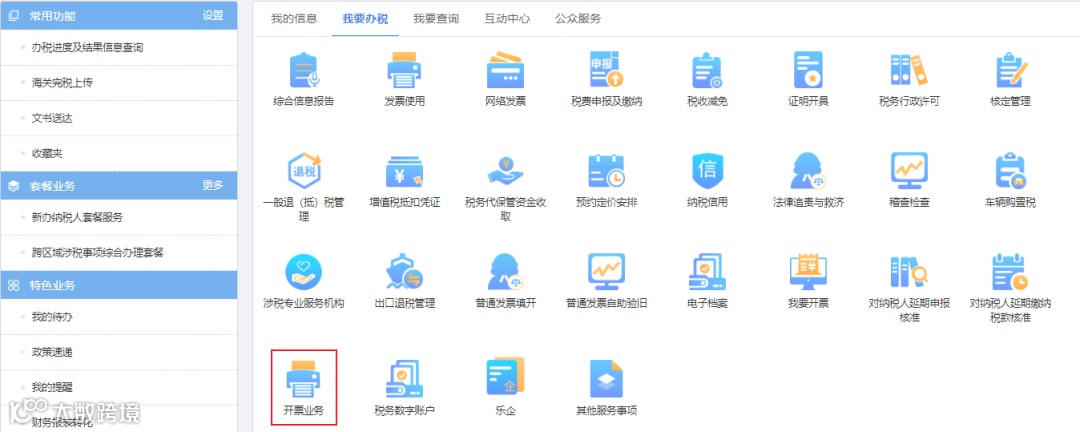Open 出口退税管理 ship icon

pos(404,271)
